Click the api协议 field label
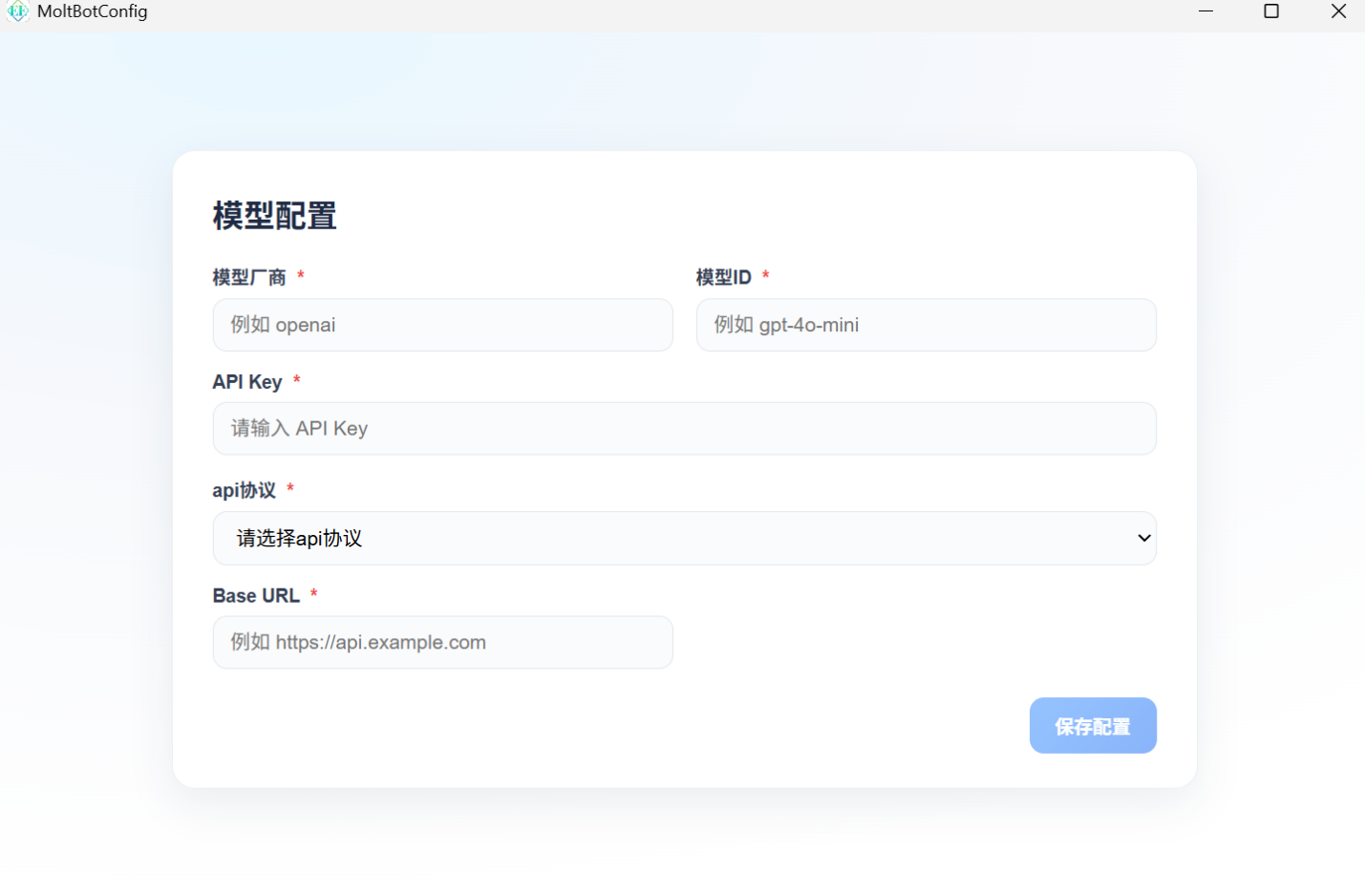Screen dimensions: 1365x896 tap(245, 490)
